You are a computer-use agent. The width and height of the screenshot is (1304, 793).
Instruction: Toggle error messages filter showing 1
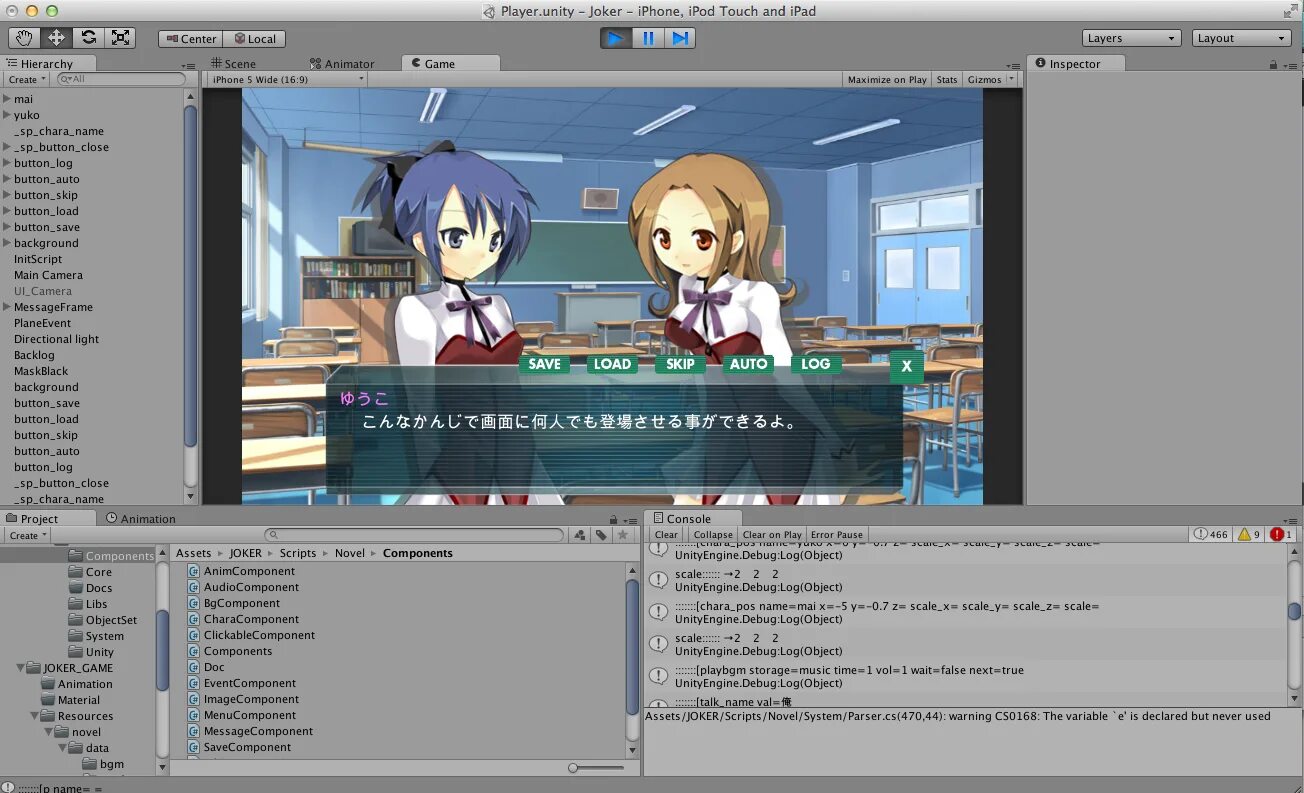(1281, 535)
